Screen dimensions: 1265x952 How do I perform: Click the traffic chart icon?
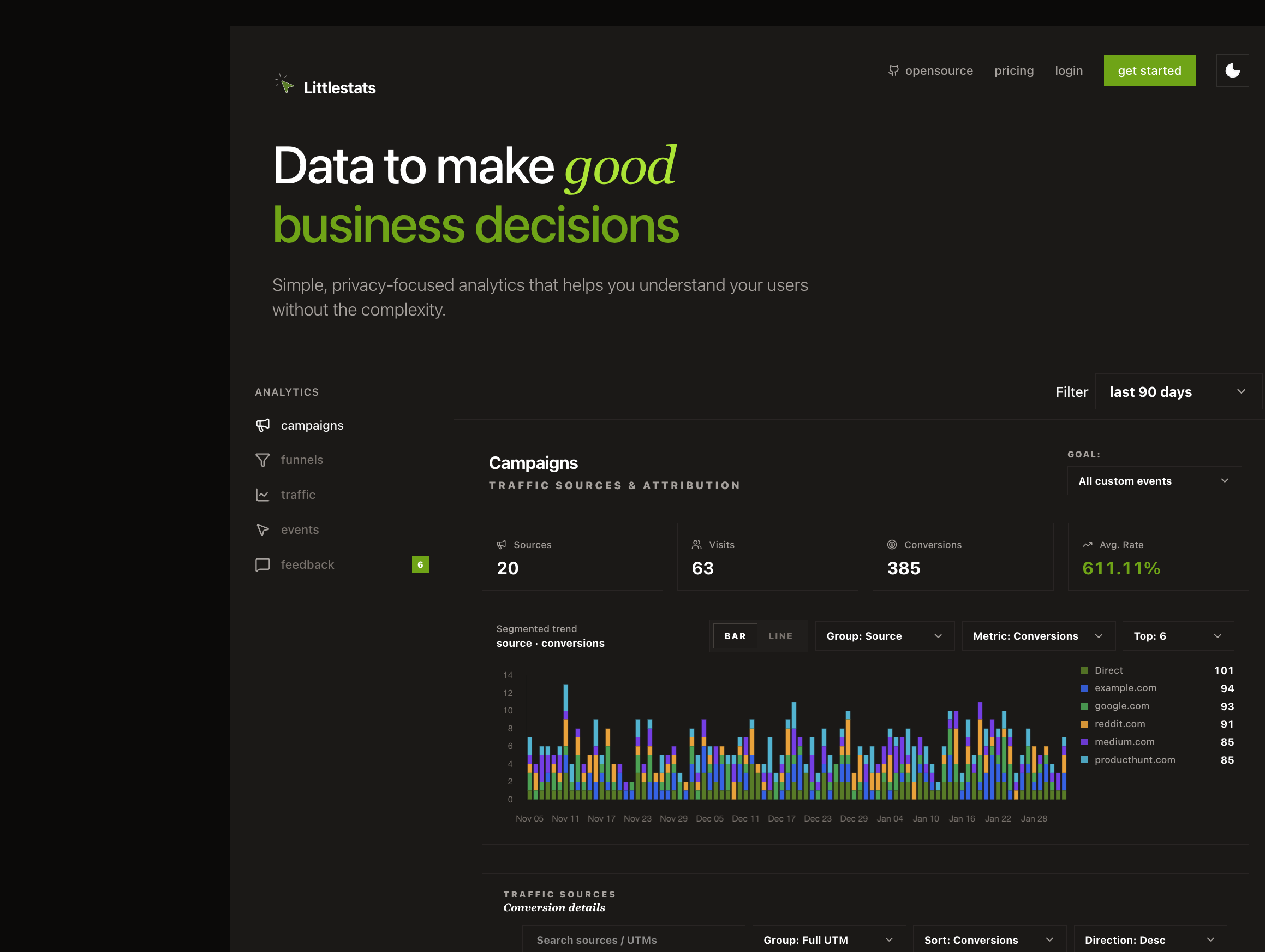[x=262, y=495]
